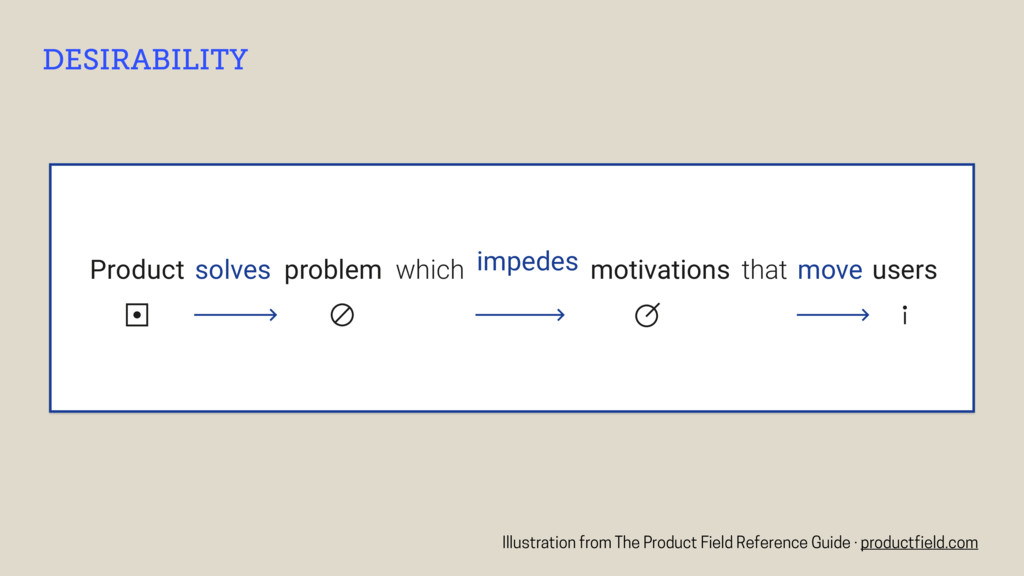The height and width of the screenshot is (576, 1024).
Task: Click the DESIRABILITY heading
Action: click(x=145, y=60)
